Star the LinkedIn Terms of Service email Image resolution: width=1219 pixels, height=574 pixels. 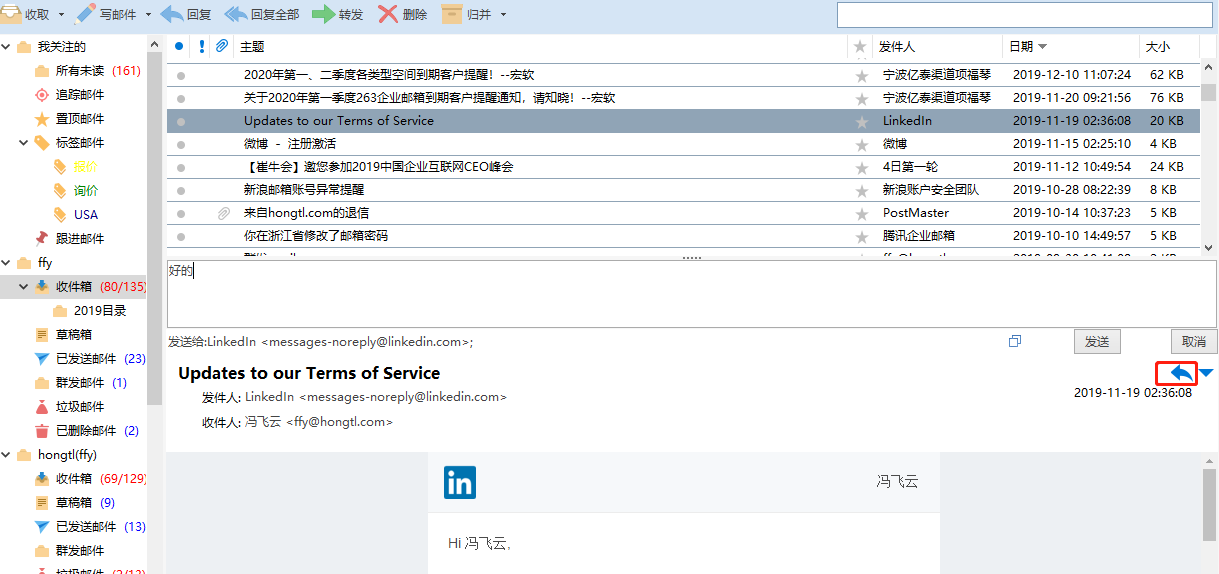861,121
